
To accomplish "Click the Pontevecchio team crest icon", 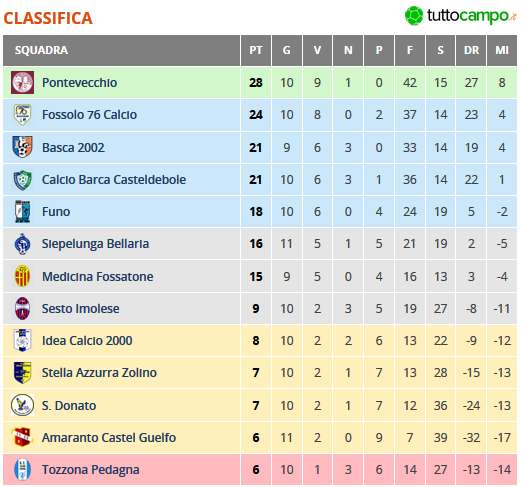I will (x=22, y=82).
